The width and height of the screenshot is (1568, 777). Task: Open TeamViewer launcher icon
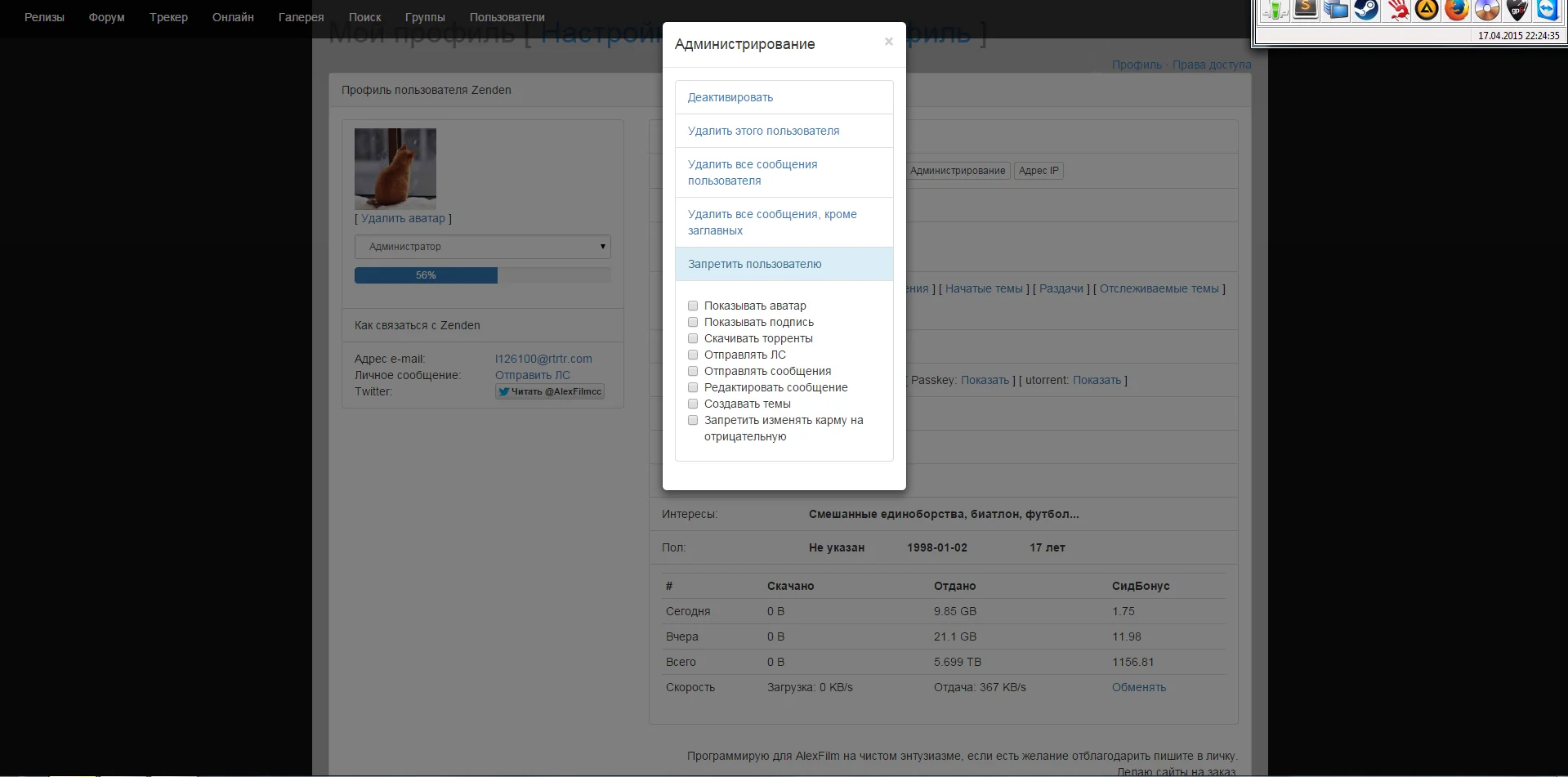pyautogui.click(x=1548, y=10)
